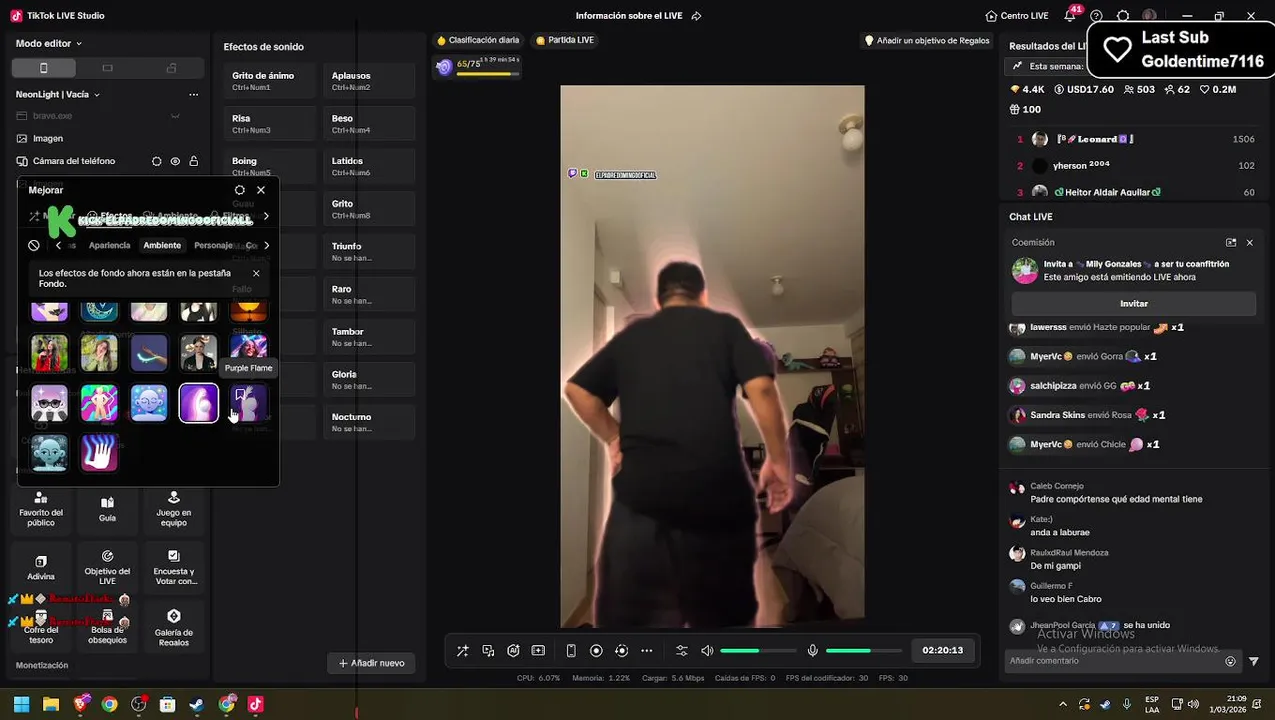1275x720 pixels.
Task: Open notifications bell with 41 badge
Action: click(1070, 16)
